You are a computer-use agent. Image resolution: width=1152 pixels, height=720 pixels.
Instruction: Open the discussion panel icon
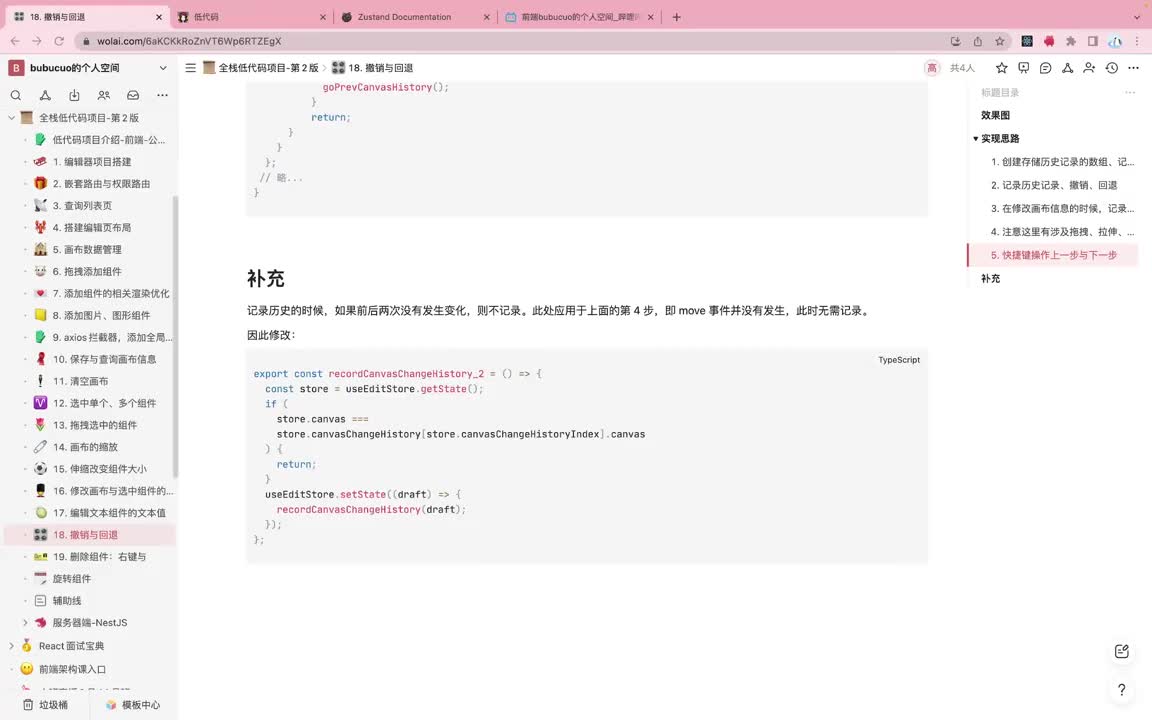pos(1023,68)
